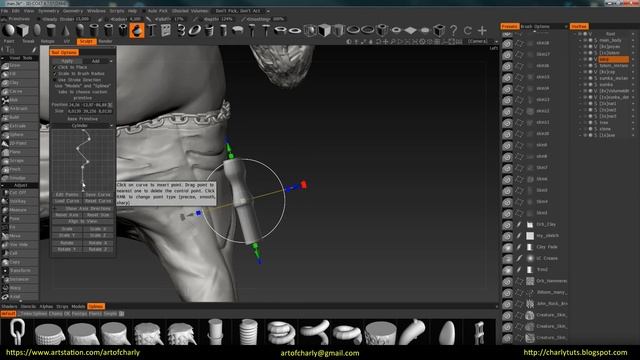Select the Warp tool
This screenshot has width=640, height=360.
tap(19, 288)
